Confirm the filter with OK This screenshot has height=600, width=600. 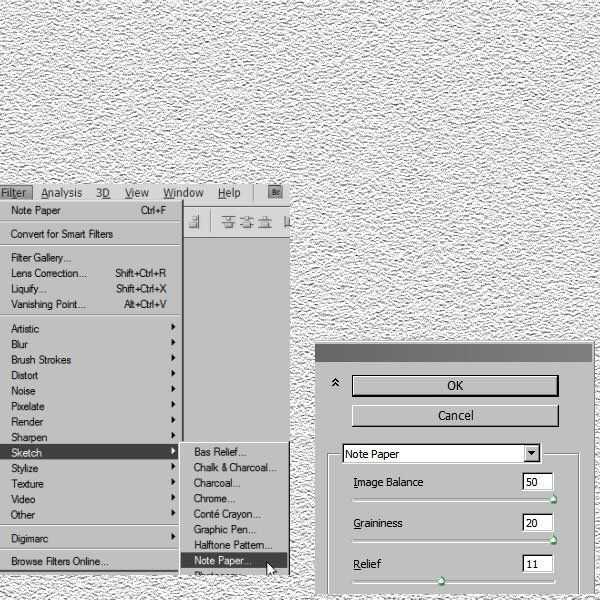[x=455, y=386]
